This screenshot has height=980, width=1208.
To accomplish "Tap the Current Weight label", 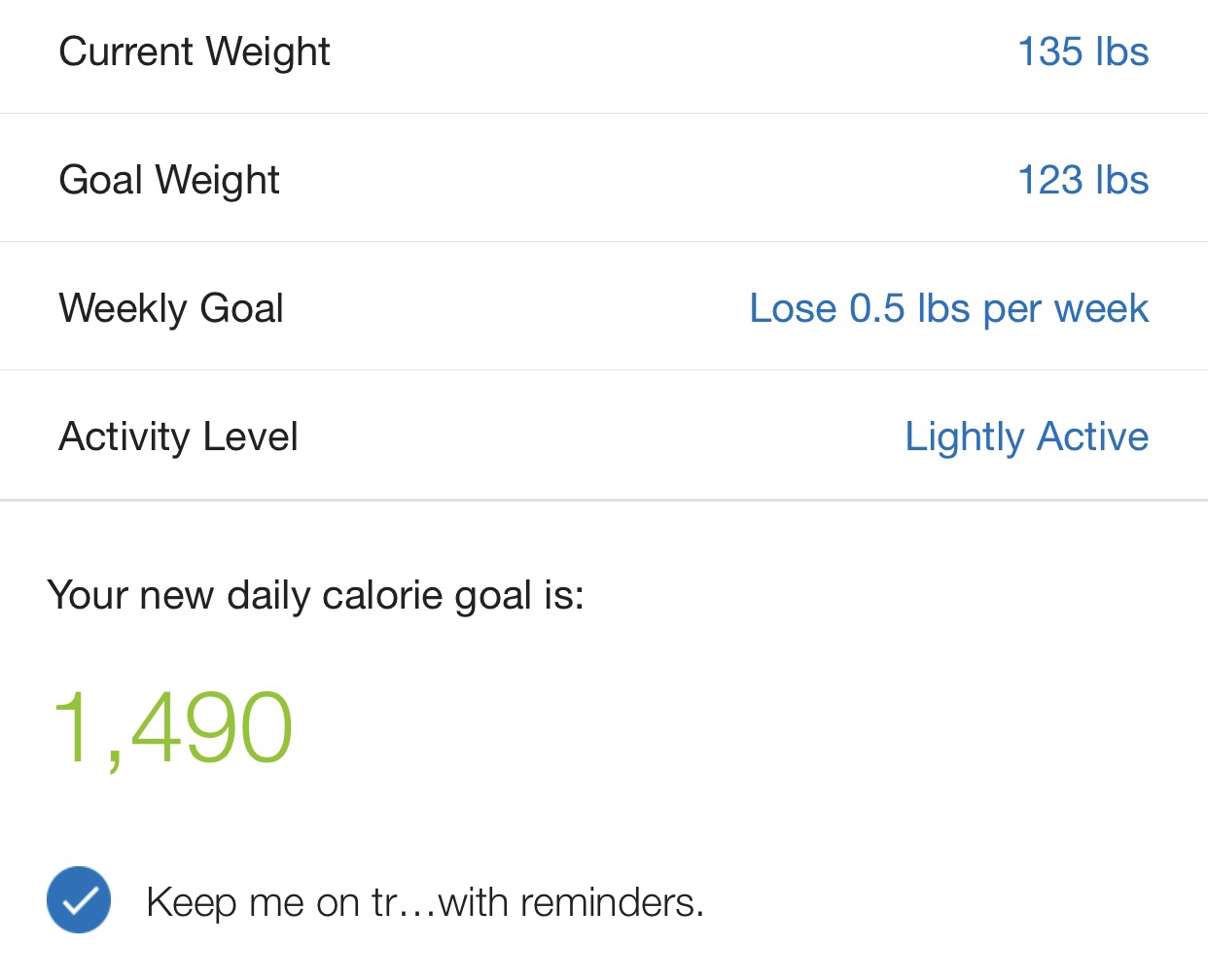I will click(195, 52).
